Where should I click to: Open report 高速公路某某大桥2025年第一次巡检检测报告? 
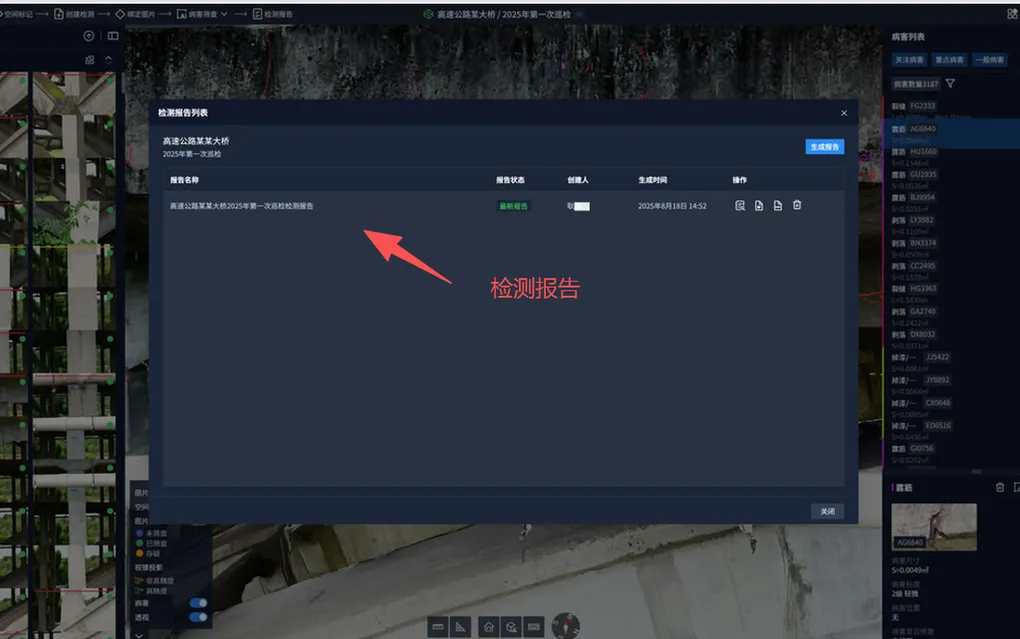[241, 206]
